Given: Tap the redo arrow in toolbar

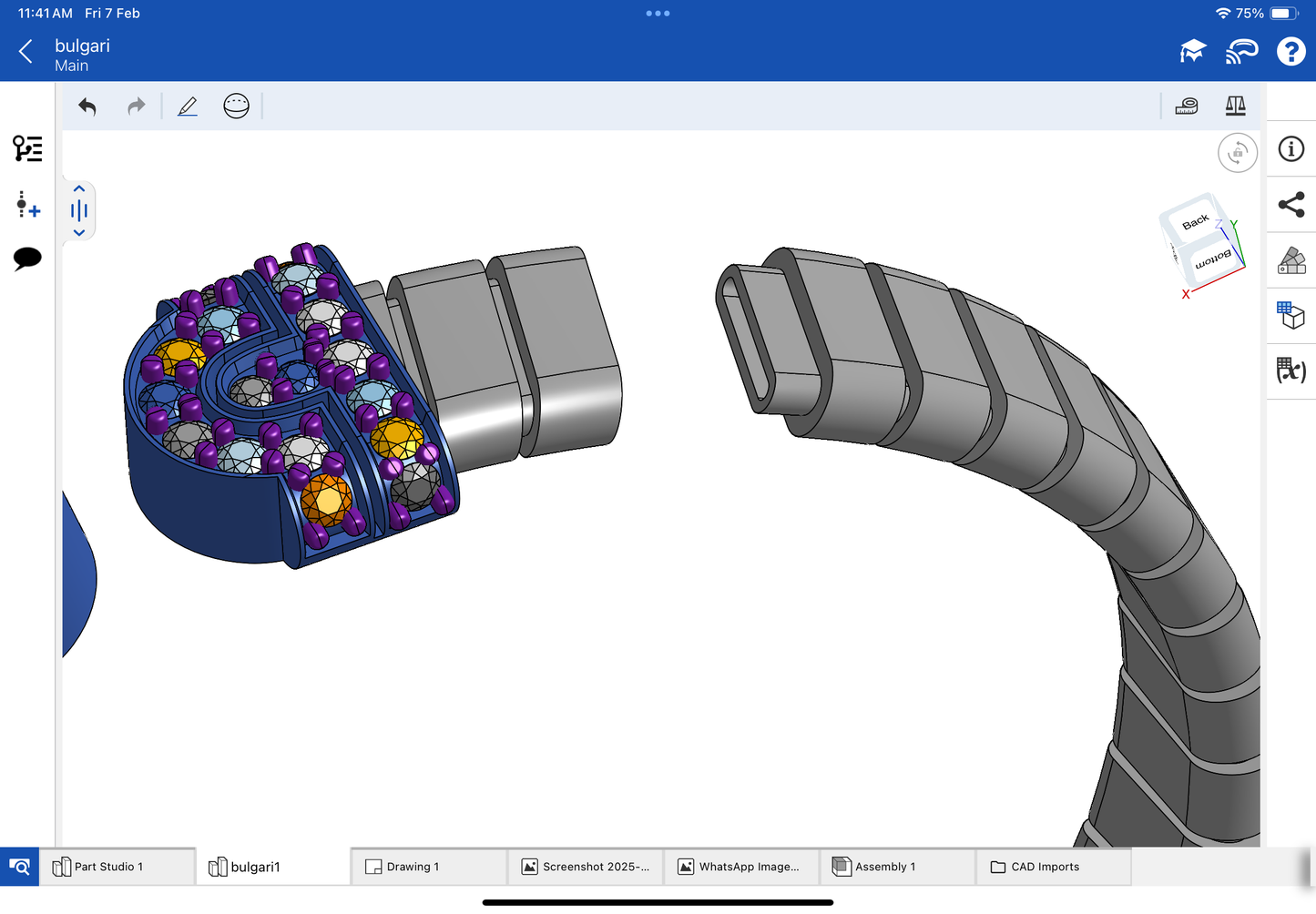Looking at the screenshot, I should 136,107.
